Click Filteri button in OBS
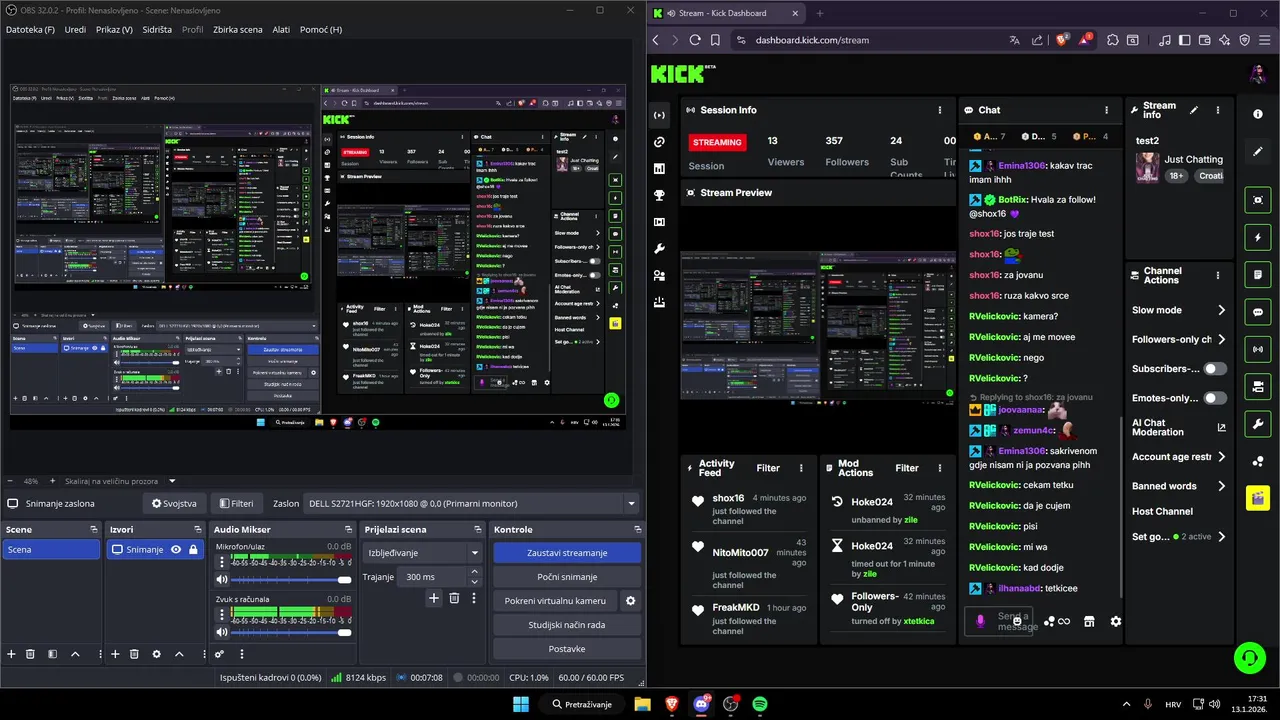The width and height of the screenshot is (1280, 720). click(237, 504)
